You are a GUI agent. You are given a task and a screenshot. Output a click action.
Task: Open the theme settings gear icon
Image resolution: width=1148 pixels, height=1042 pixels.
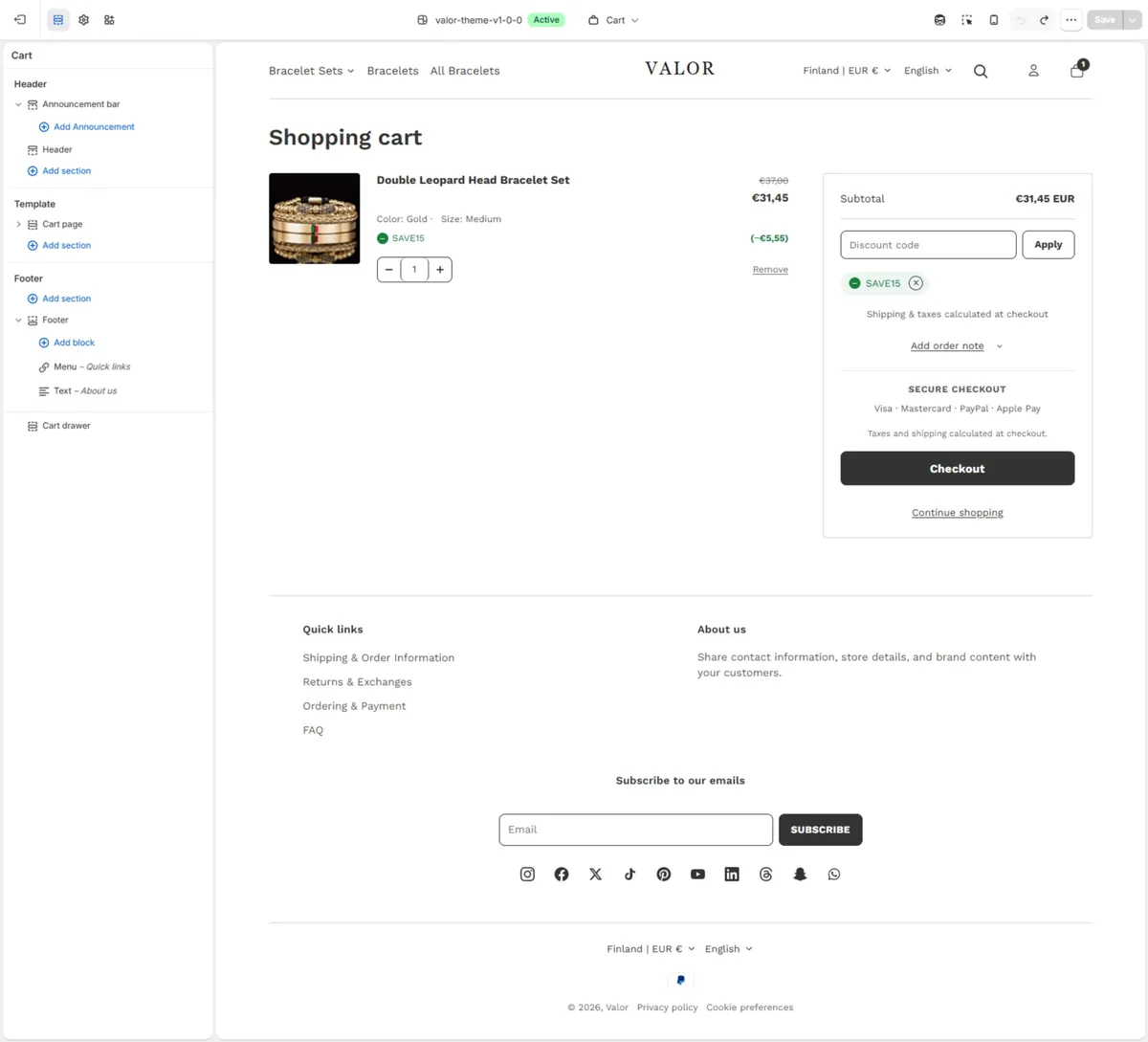point(84,19)
